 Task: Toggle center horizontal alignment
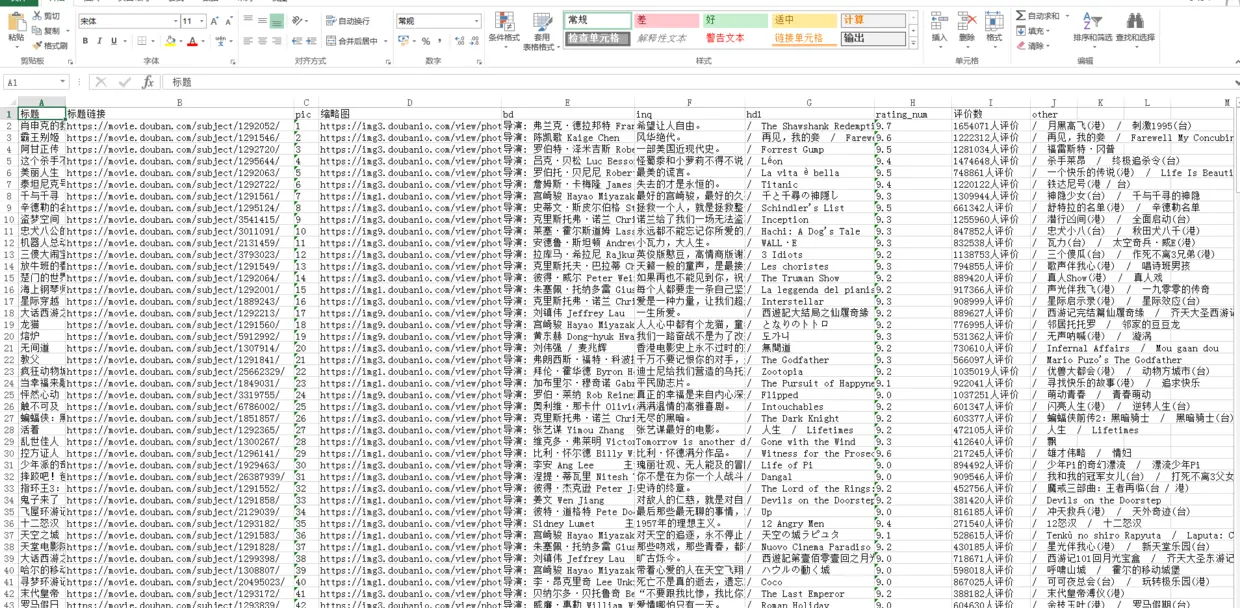pyautogui.click(x=262, y=41)
